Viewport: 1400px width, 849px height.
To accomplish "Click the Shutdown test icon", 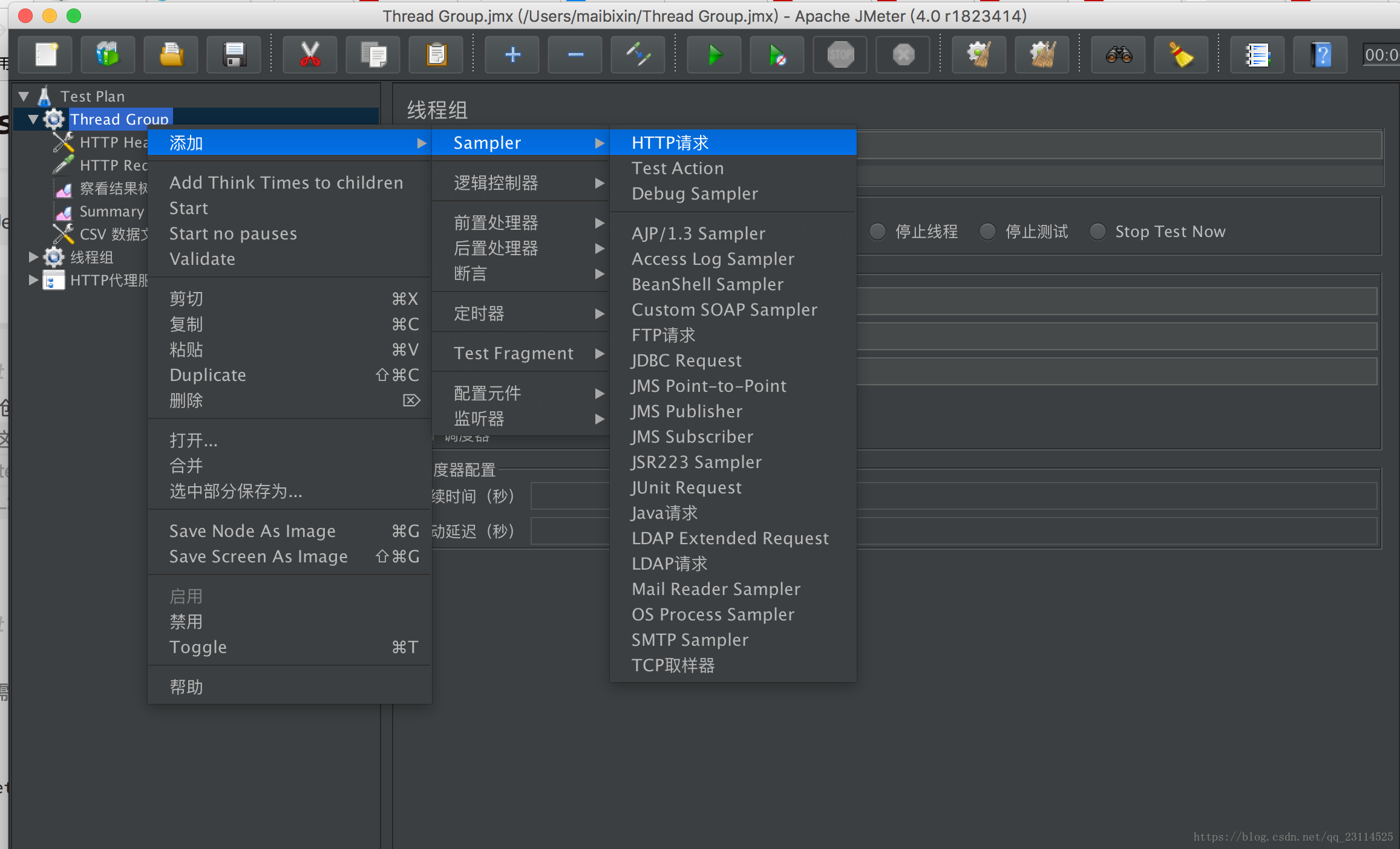I will pos(903,55).
